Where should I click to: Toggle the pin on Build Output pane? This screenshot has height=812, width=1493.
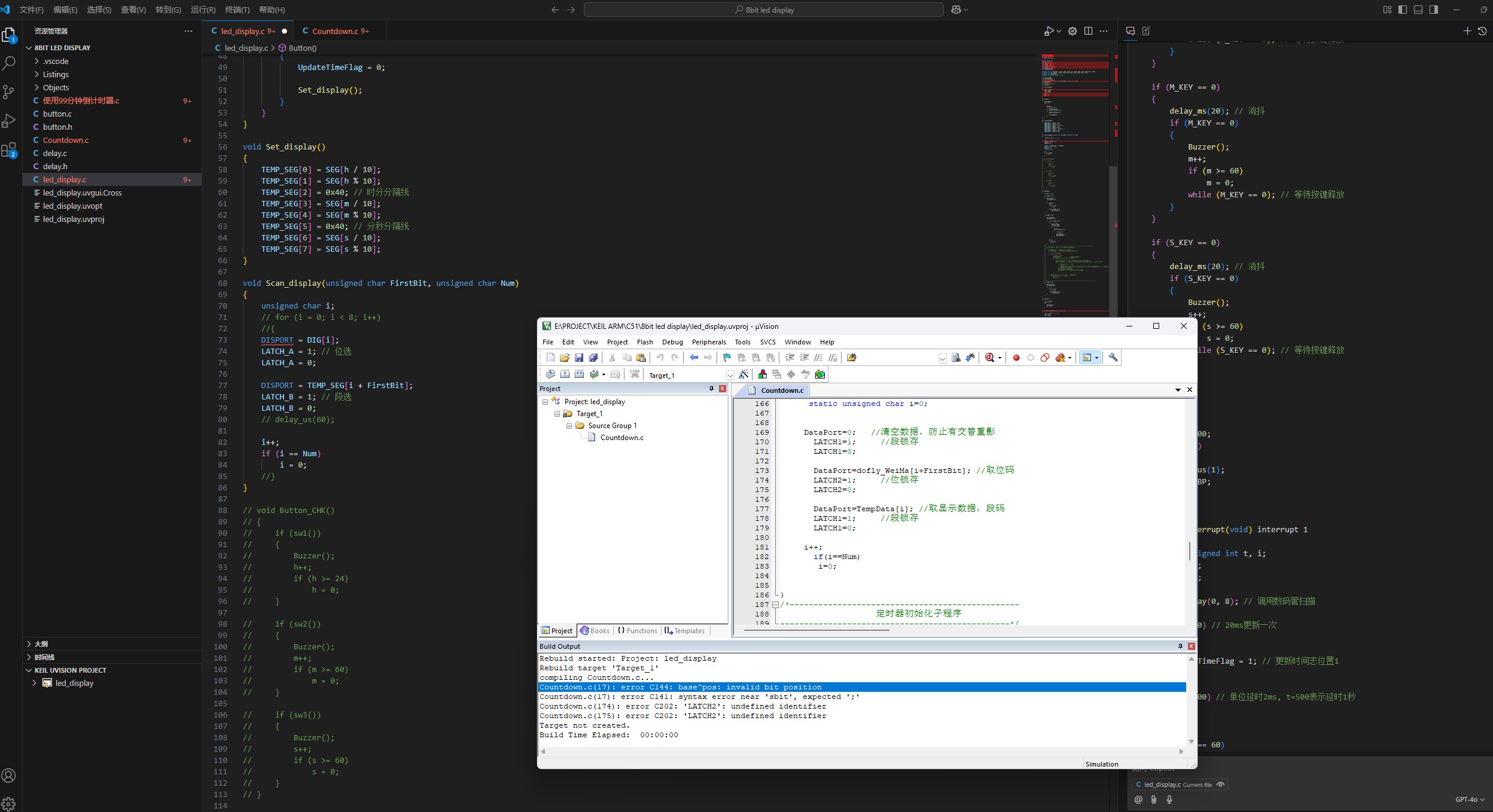point(1180,646)
